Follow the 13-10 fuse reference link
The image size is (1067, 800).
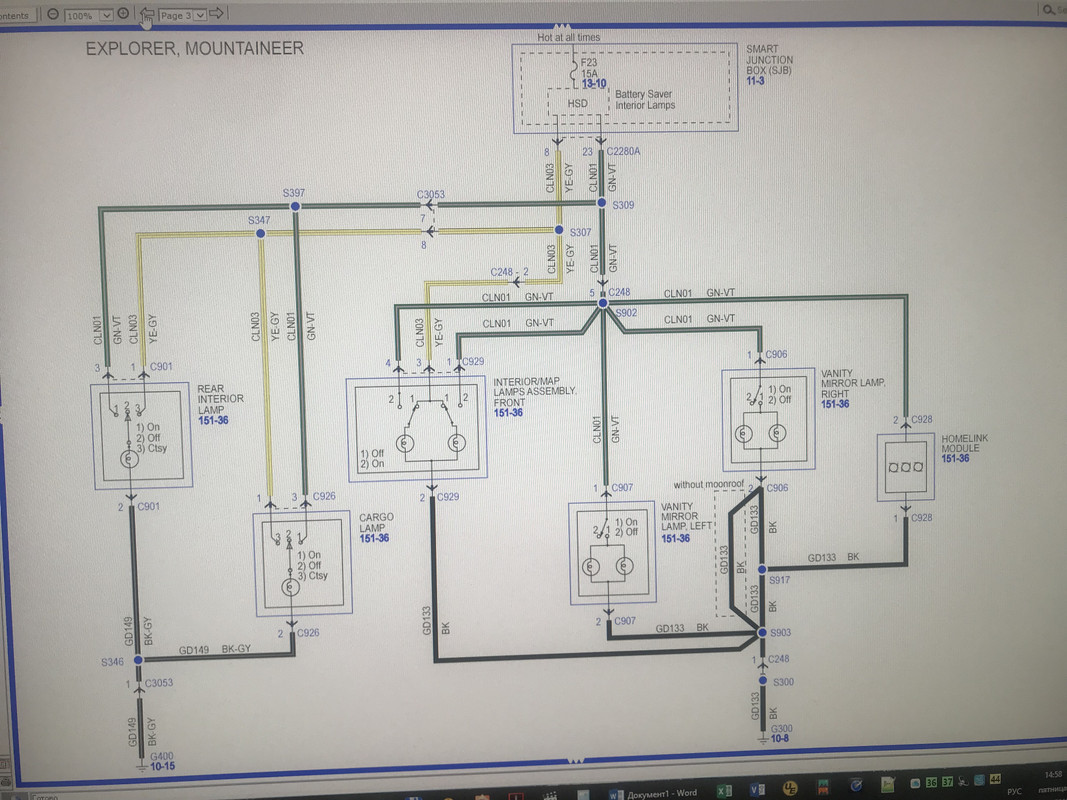[x=593, y=84]
